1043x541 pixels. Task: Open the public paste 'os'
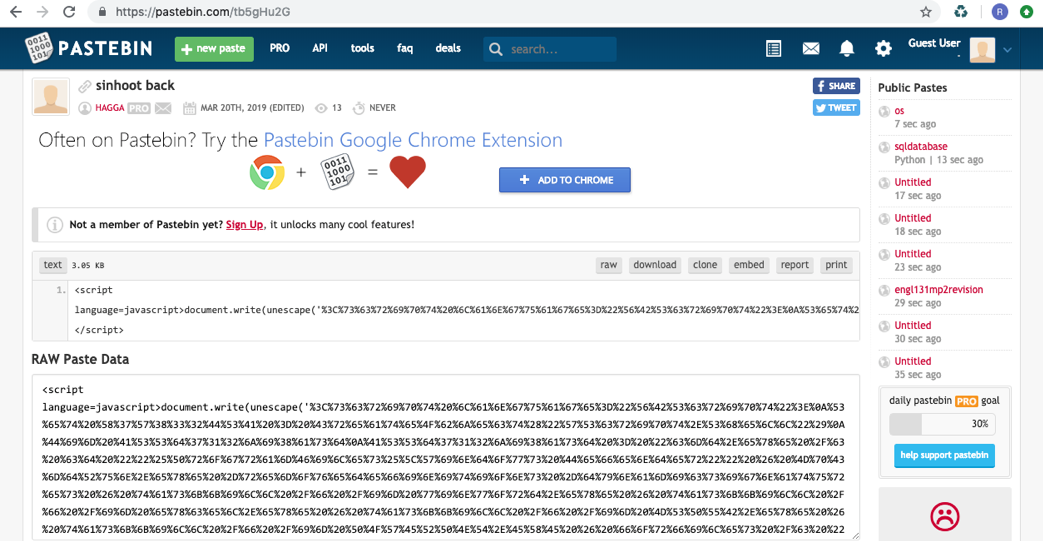[899, 110]
